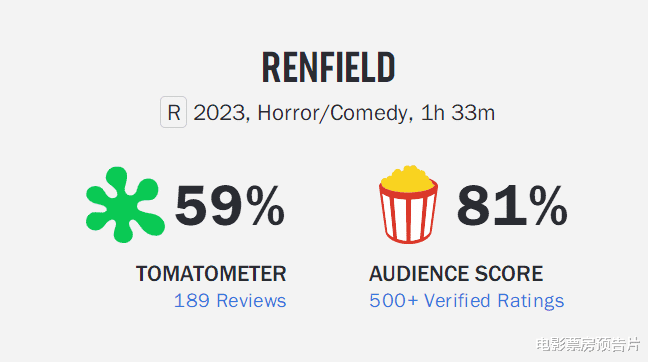Viewport: 648px width, 362px height.
Task: Click the percent sign after 59
Action: (x=265, y=205)
